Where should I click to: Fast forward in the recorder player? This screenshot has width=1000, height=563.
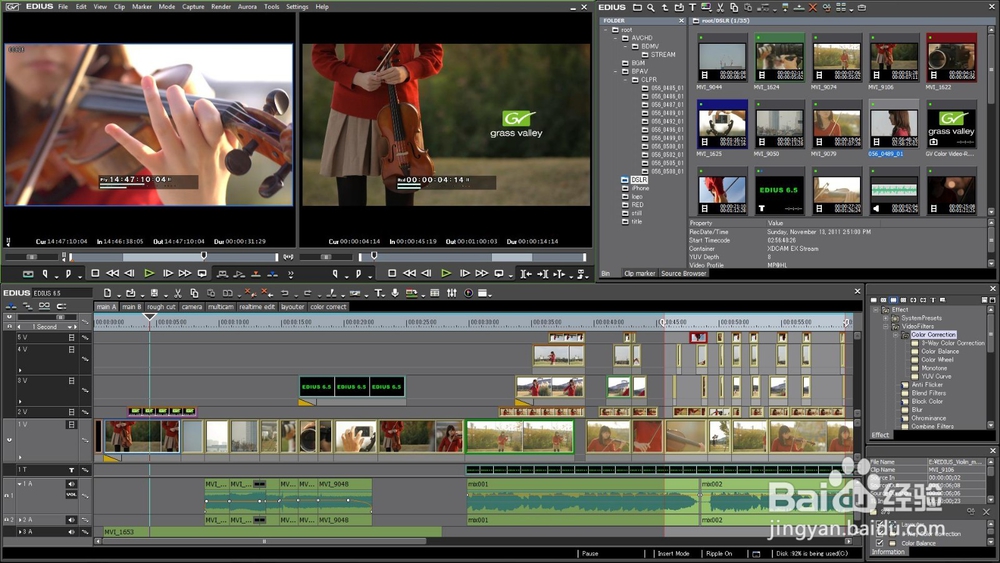click(x=482, y=274)
